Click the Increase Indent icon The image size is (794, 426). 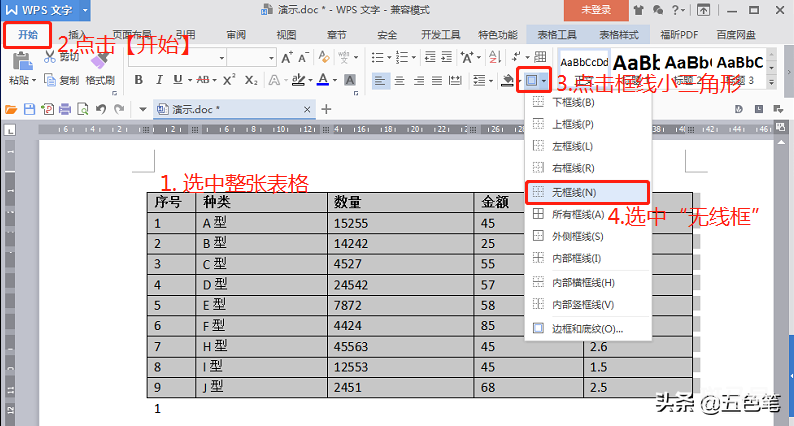tap(447, 57)
